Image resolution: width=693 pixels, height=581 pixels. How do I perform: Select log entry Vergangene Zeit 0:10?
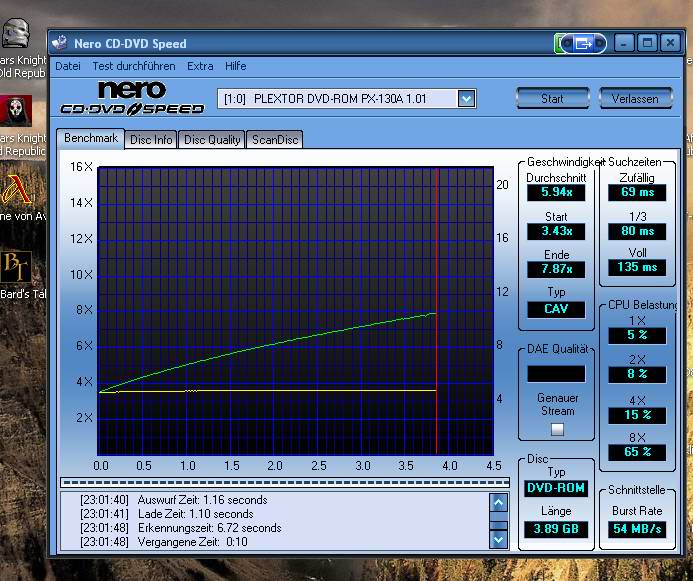[x=164, y=542]
